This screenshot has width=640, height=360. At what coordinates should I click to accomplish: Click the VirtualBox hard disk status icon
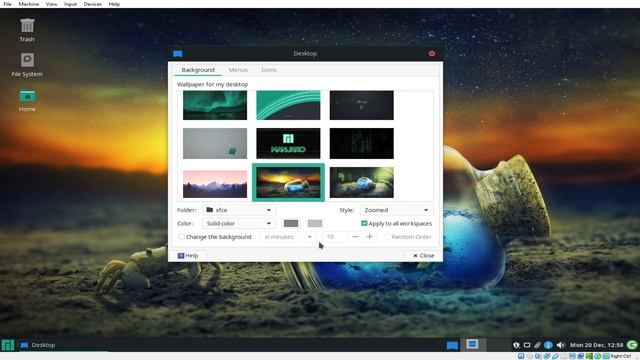point(521,356)
